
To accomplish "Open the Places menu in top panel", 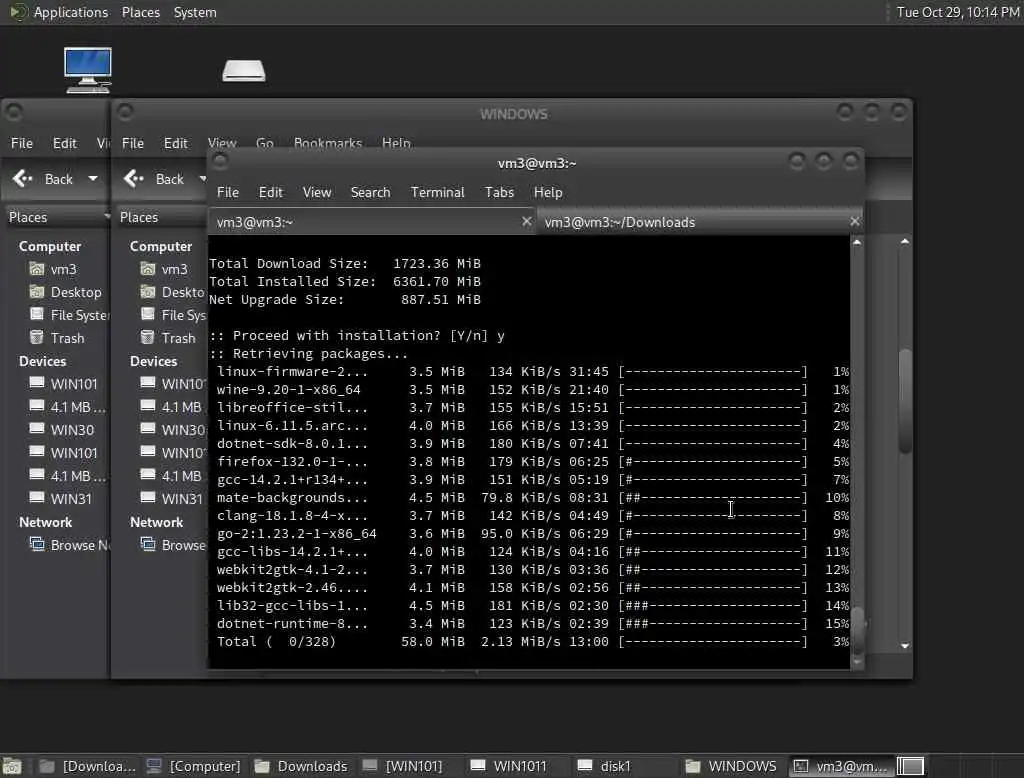I will [x=140, y=12].
